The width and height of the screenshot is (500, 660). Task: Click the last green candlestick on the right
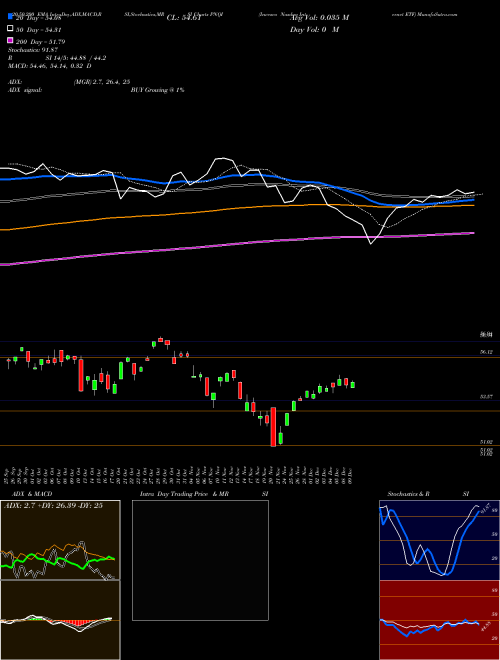click(353, 385)
